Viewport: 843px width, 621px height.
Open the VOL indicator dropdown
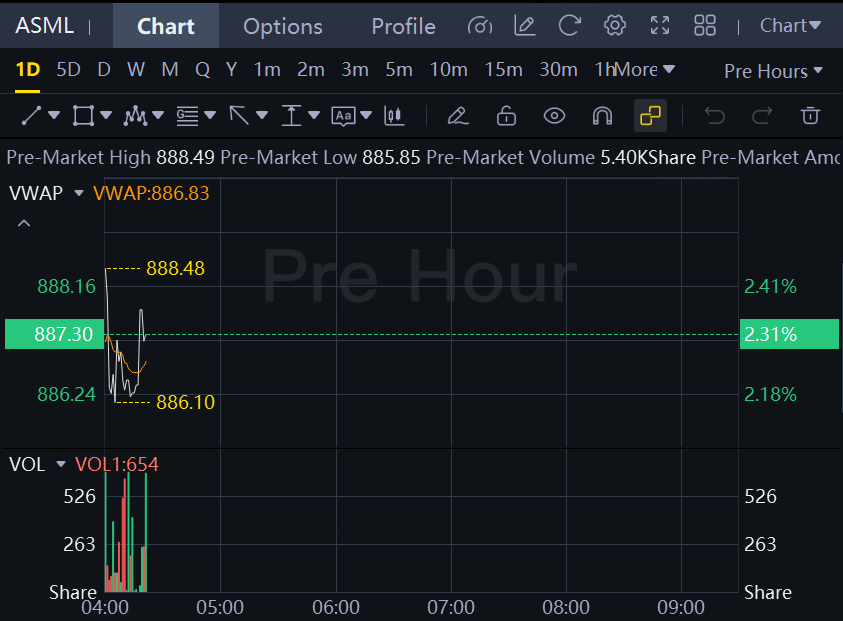[61, 464]
